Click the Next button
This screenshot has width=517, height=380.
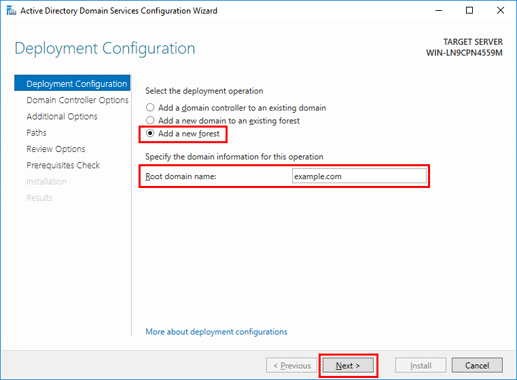(x=348, y=366)
